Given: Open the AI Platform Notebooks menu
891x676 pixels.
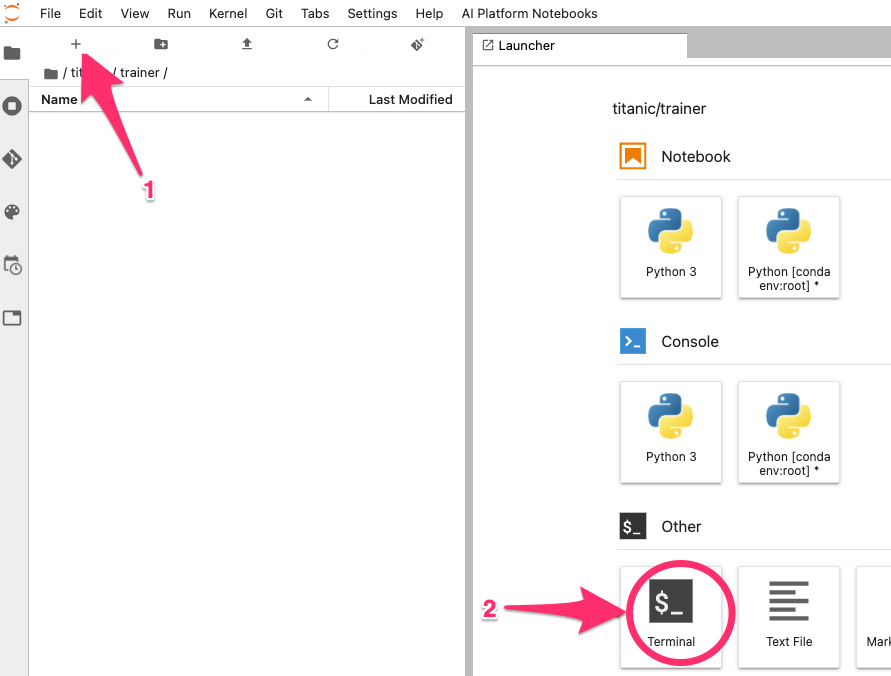Looking at the screenshot, I should click(x=516, y=13).
